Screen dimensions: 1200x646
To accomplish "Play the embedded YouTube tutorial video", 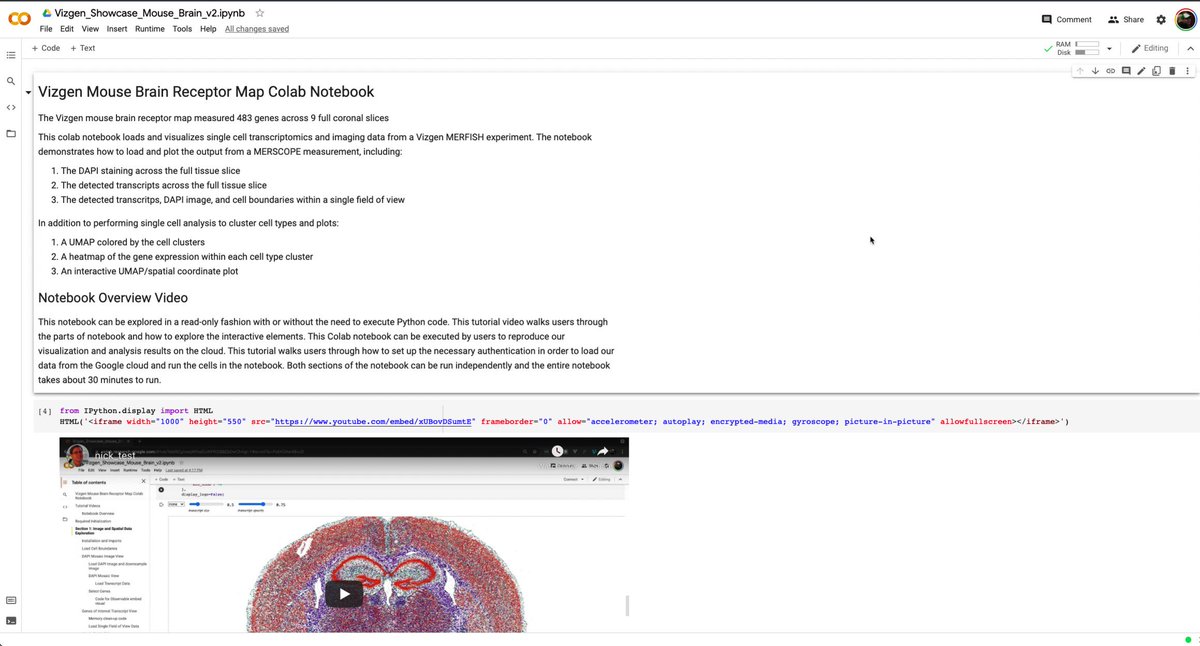I will pyautogui.click(x=344, y=594).
